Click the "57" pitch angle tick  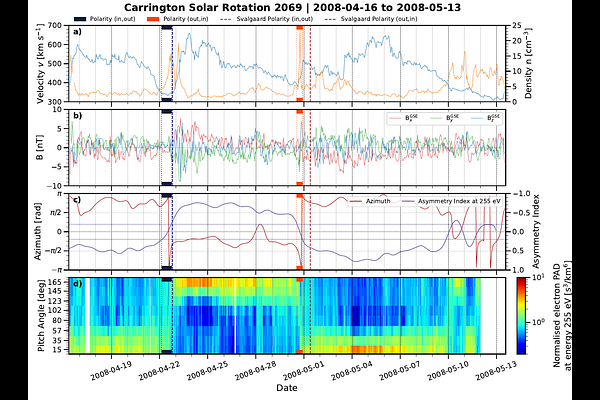pyautogui.click(x=59, y=330)
